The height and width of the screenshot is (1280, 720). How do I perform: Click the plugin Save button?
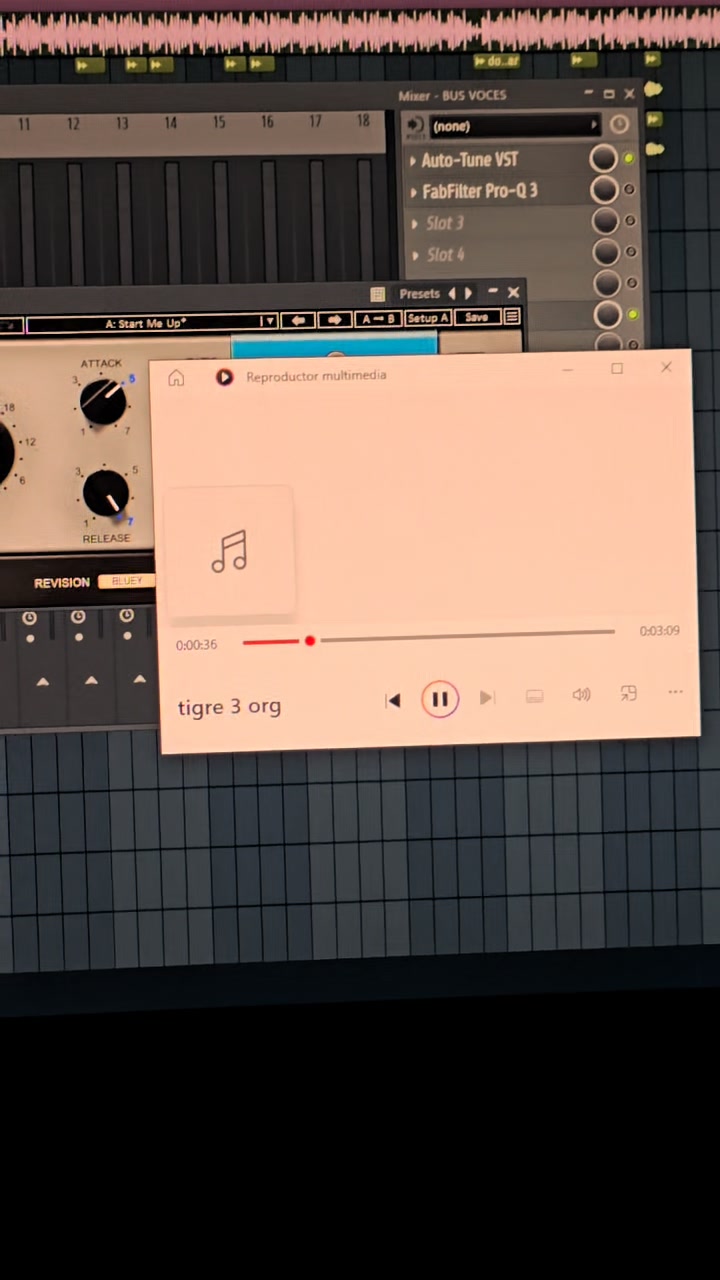pyautogui.click(x=476, y=317)
